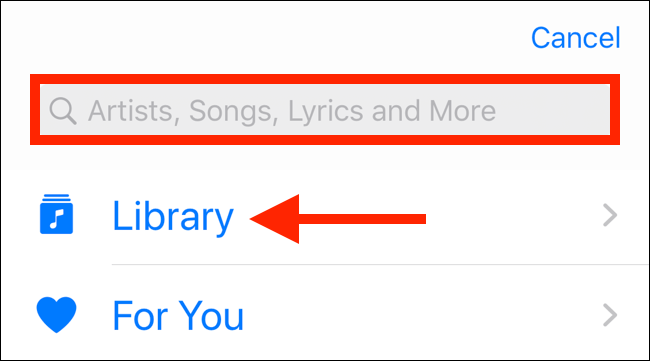The height and width of the screenshot is (361, 650).
Task: Click the "Library" text label
Action: tap(173, 217)
